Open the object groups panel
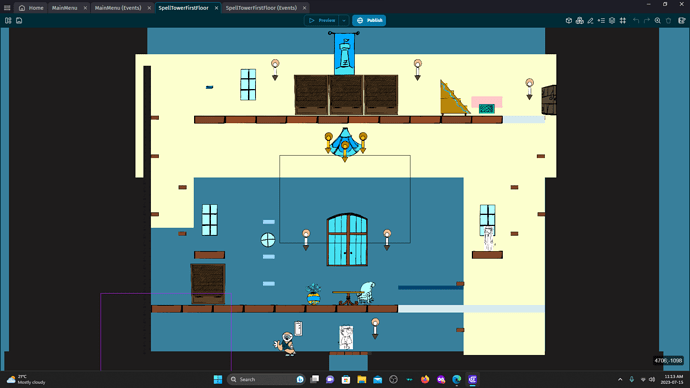The width and height of the screenshot is (690, 388). (580, 20)
